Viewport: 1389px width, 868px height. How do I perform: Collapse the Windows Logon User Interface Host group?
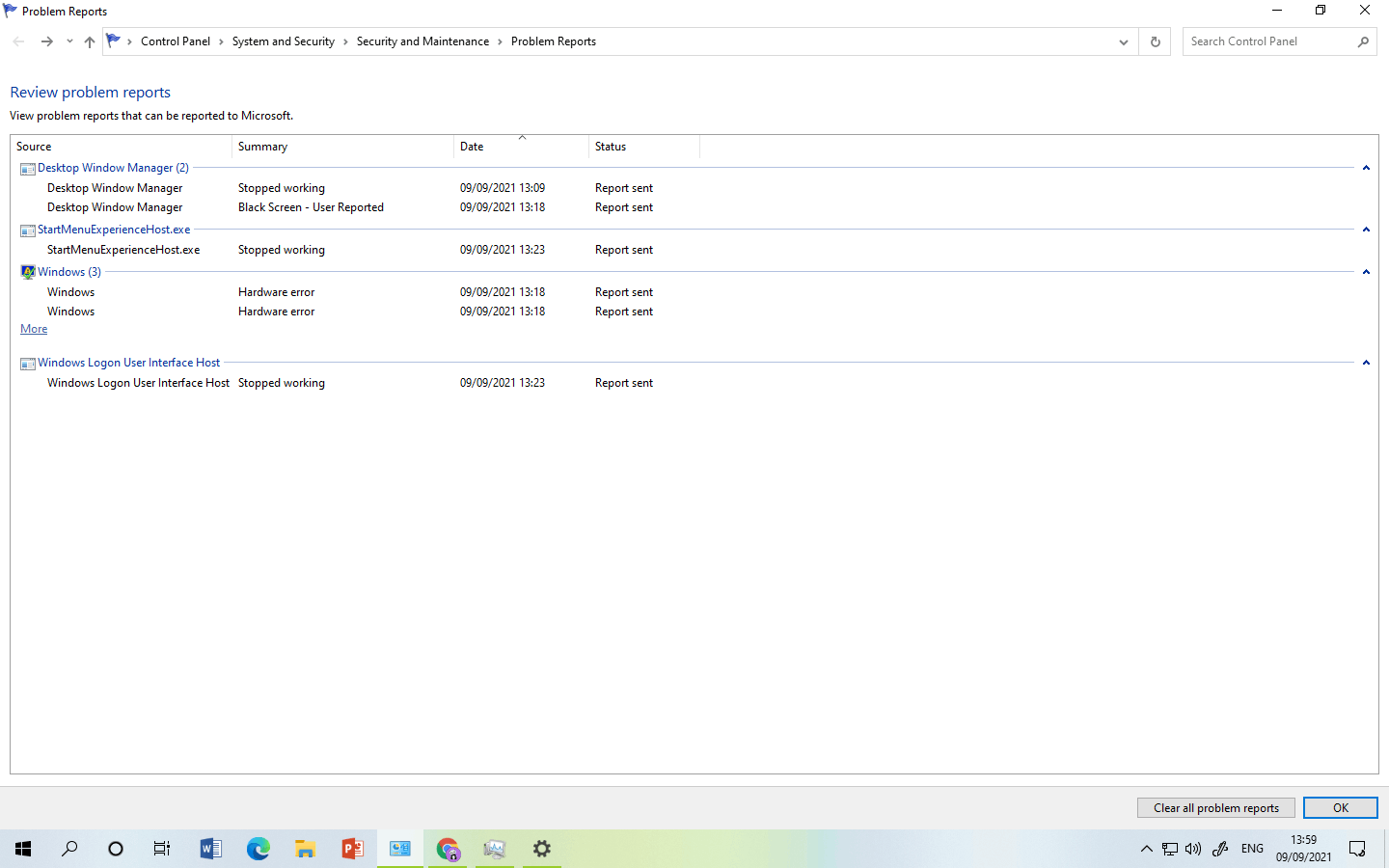[x=1366, y=363]
